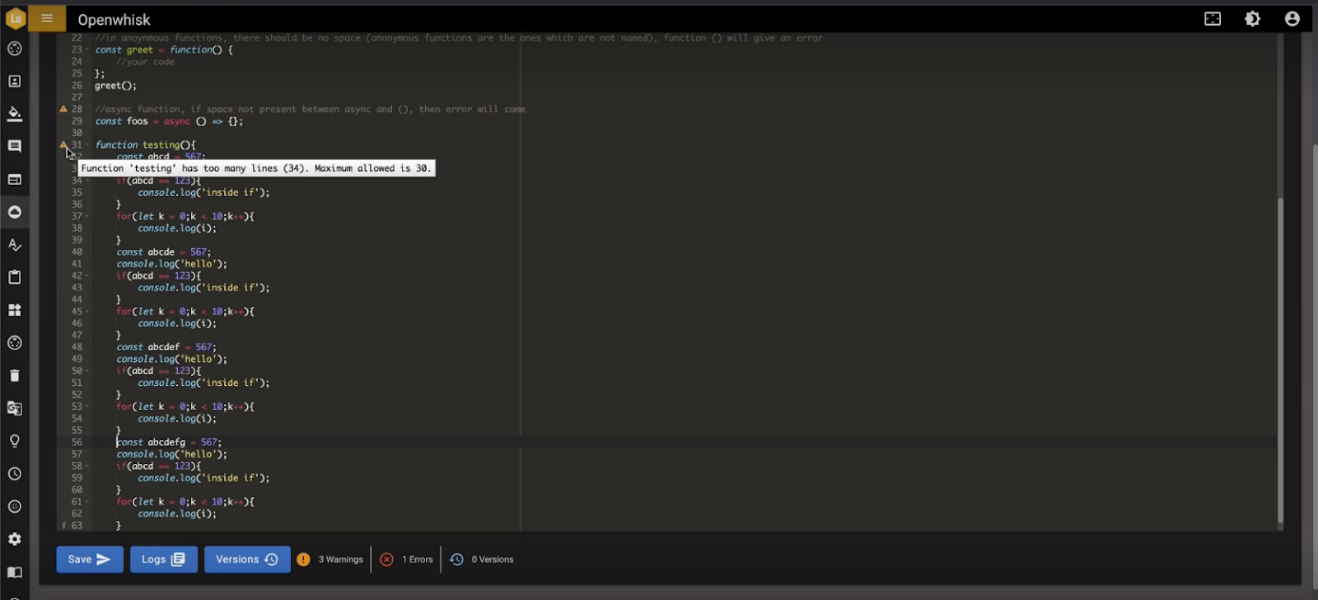The width and height of the screenshot is (1318, 600).
Task: Click the '0 Versions' status text
Action: [x=493, y=559]
